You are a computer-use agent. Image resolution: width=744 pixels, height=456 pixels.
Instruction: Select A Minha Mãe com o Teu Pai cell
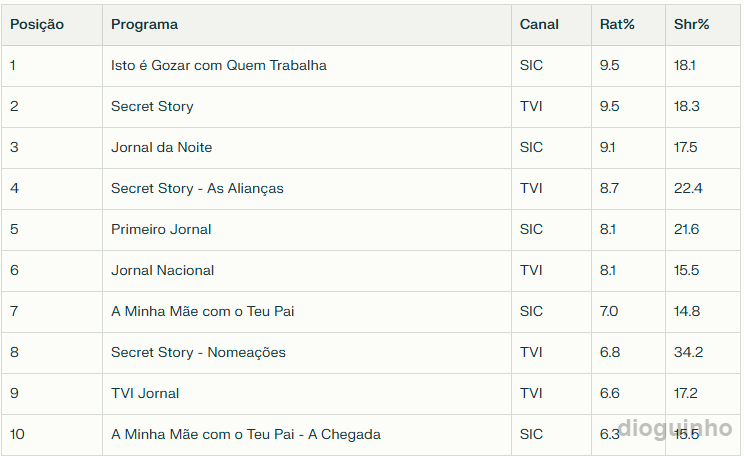pos(202,311)
